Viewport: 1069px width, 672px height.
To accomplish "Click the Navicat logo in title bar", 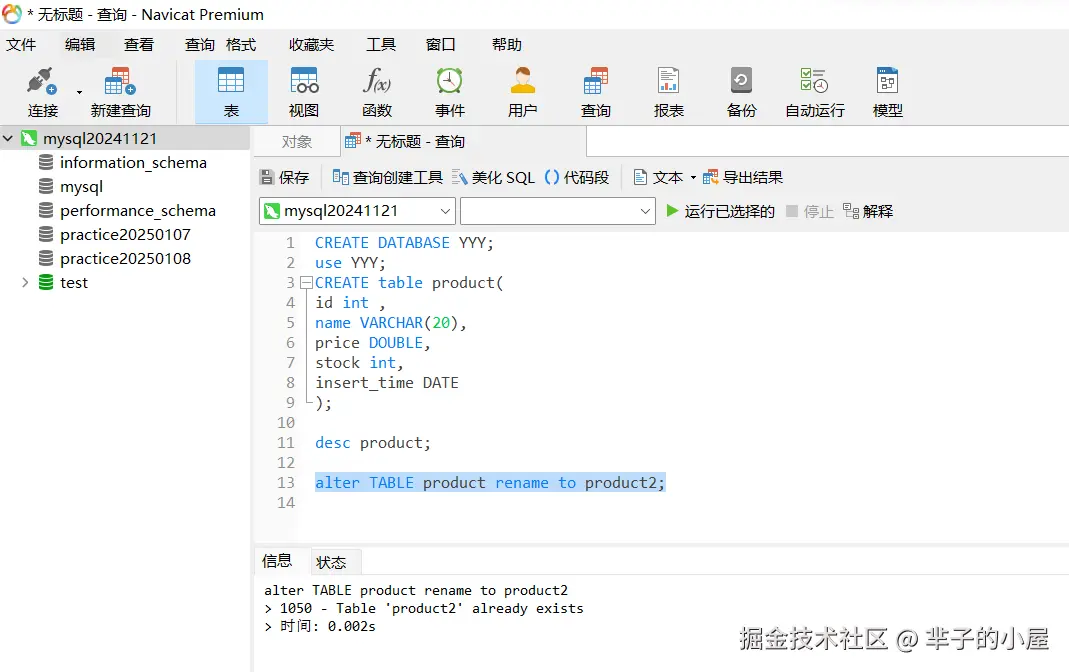I will tap(12, 14).
